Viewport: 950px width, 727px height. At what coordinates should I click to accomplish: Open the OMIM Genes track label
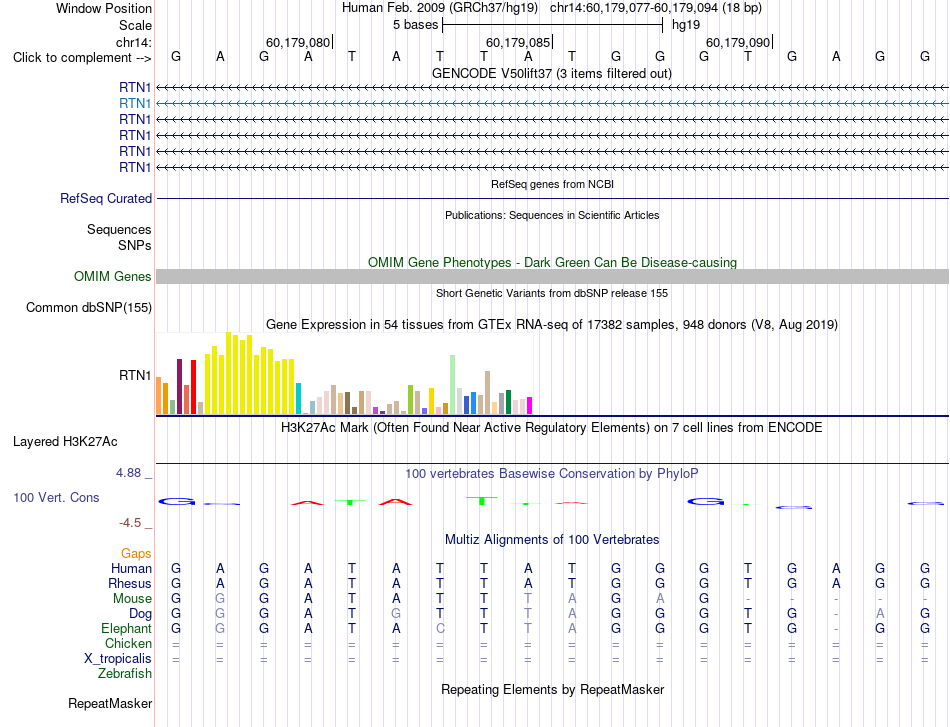(113, 276)
